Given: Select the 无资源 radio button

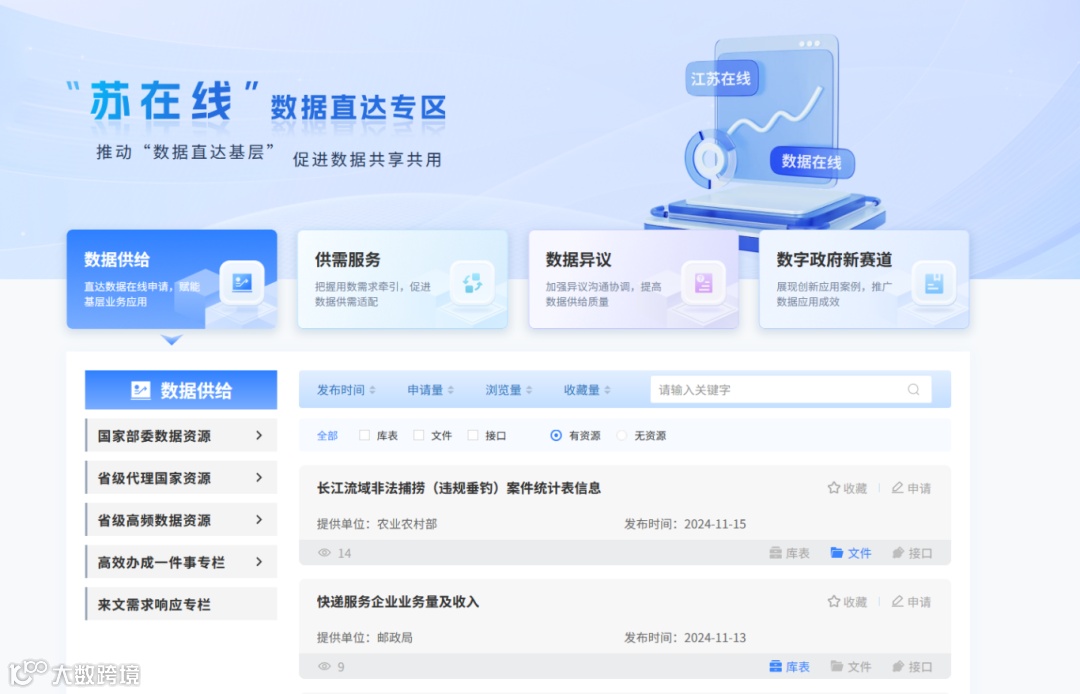Looking at the screenshot, I should pos(621,435).
